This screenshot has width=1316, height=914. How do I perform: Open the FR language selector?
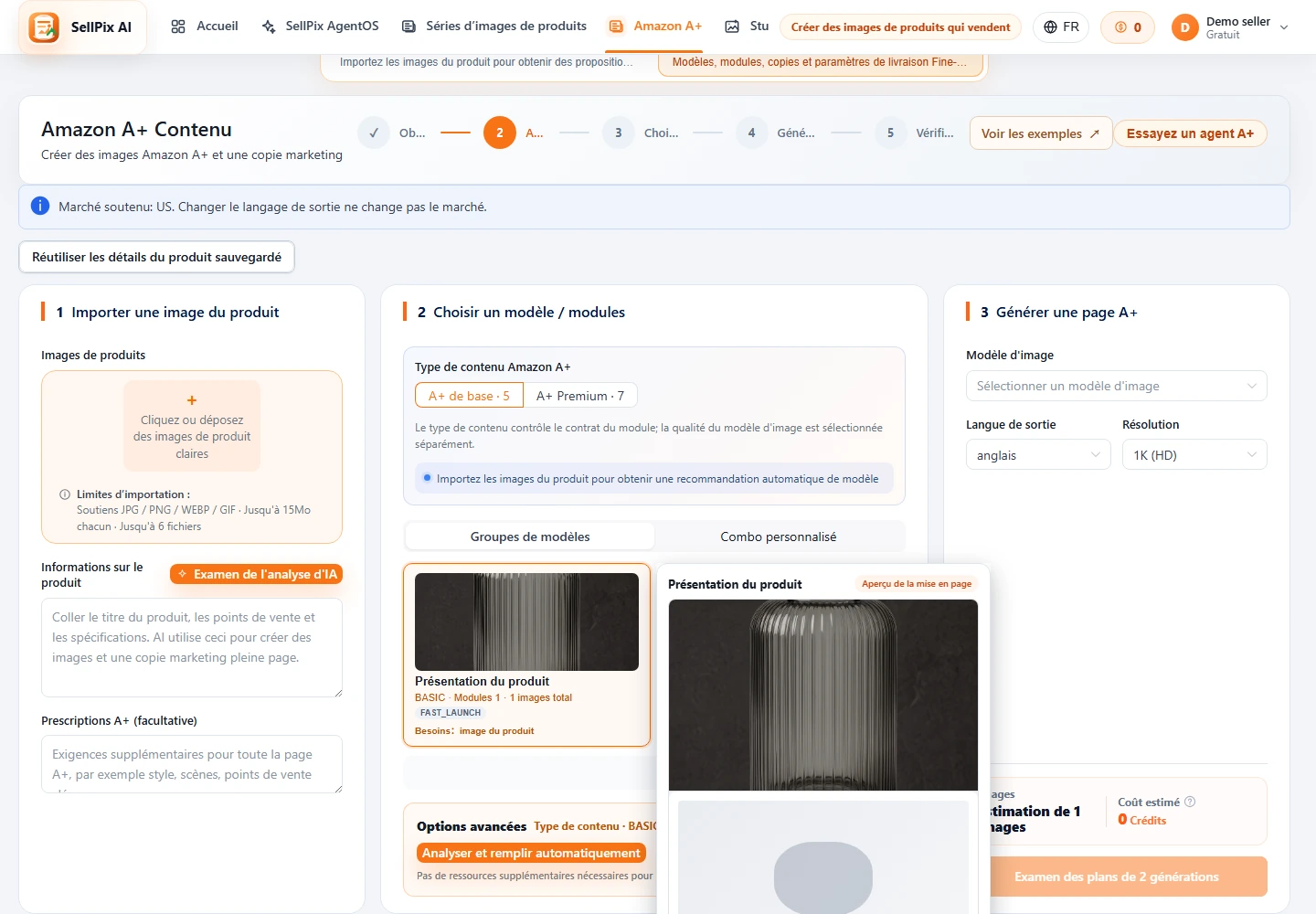click(1061, 27)
